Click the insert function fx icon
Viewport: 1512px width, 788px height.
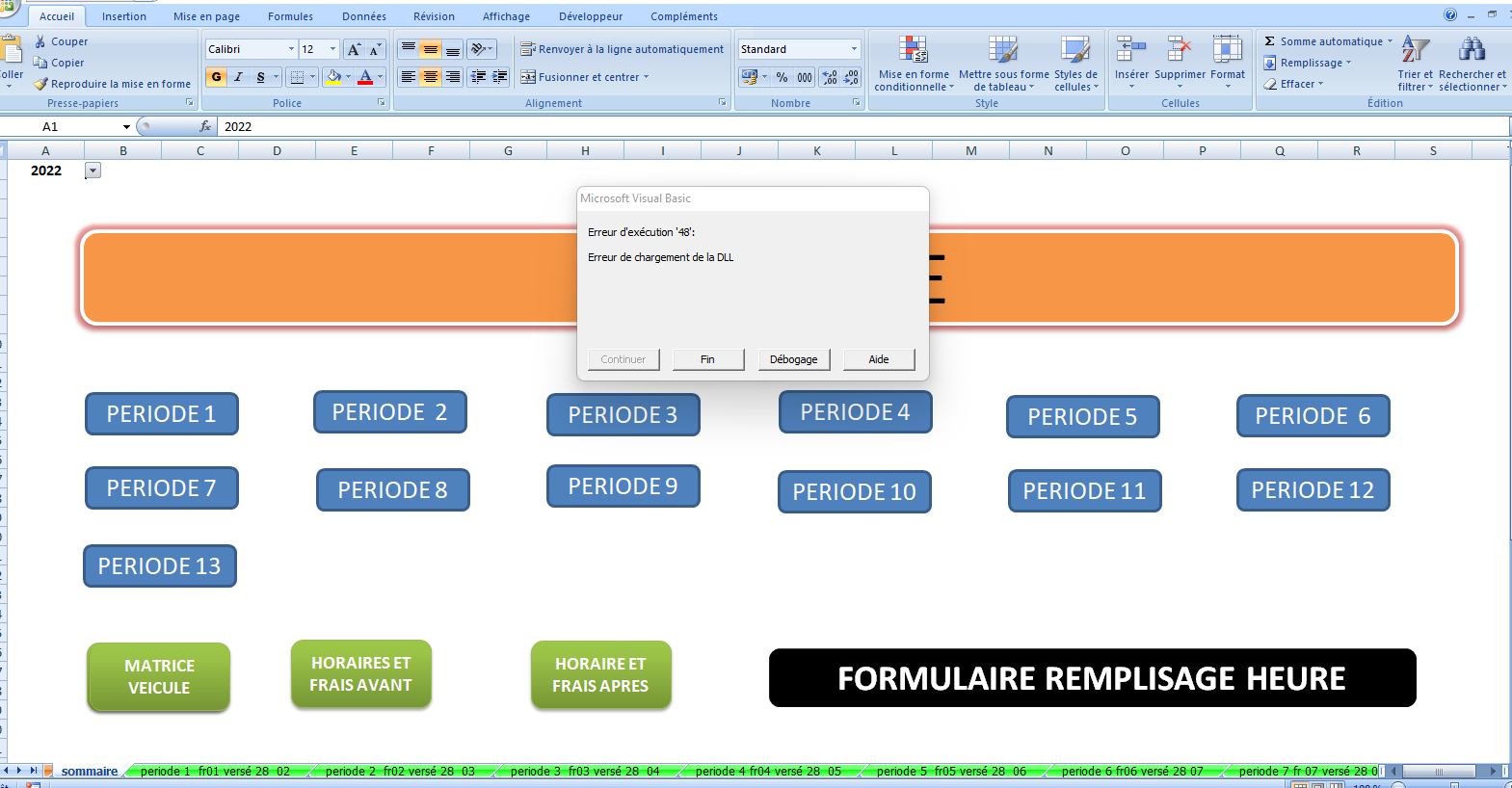pyautogui.click(x=205, y=126)
